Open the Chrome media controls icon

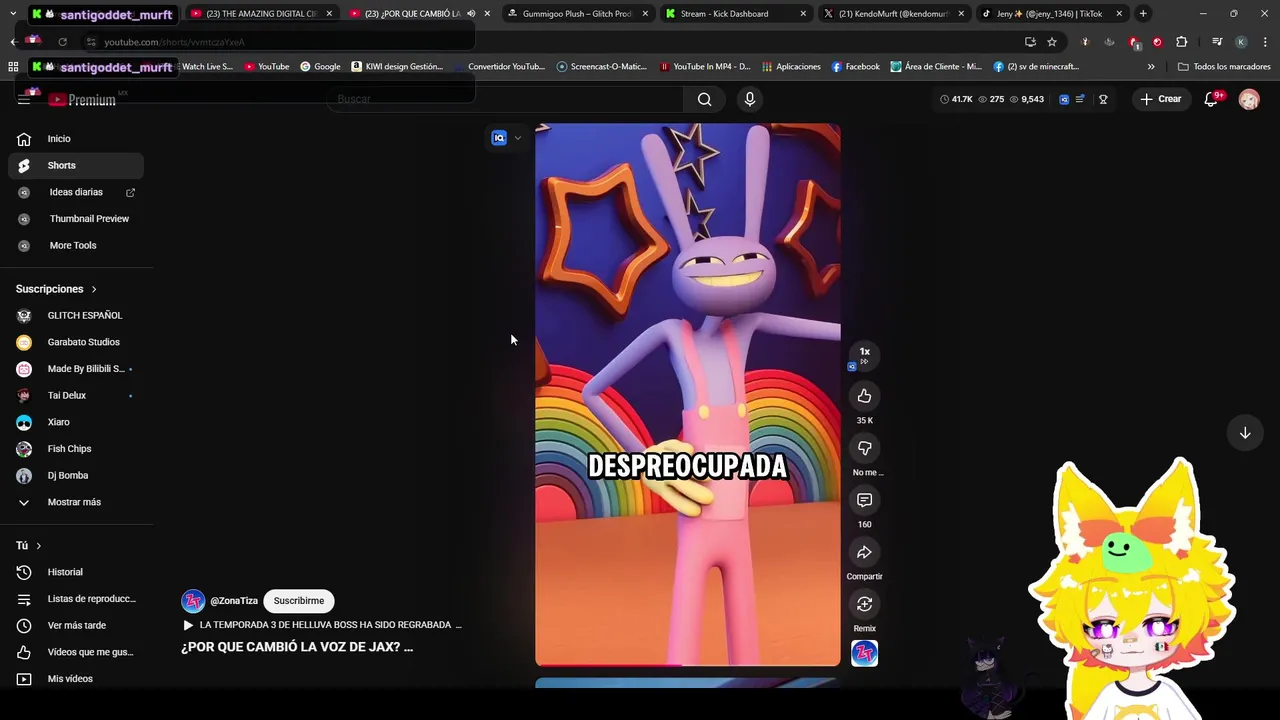pyautogui.click(x=1217, y=42)
